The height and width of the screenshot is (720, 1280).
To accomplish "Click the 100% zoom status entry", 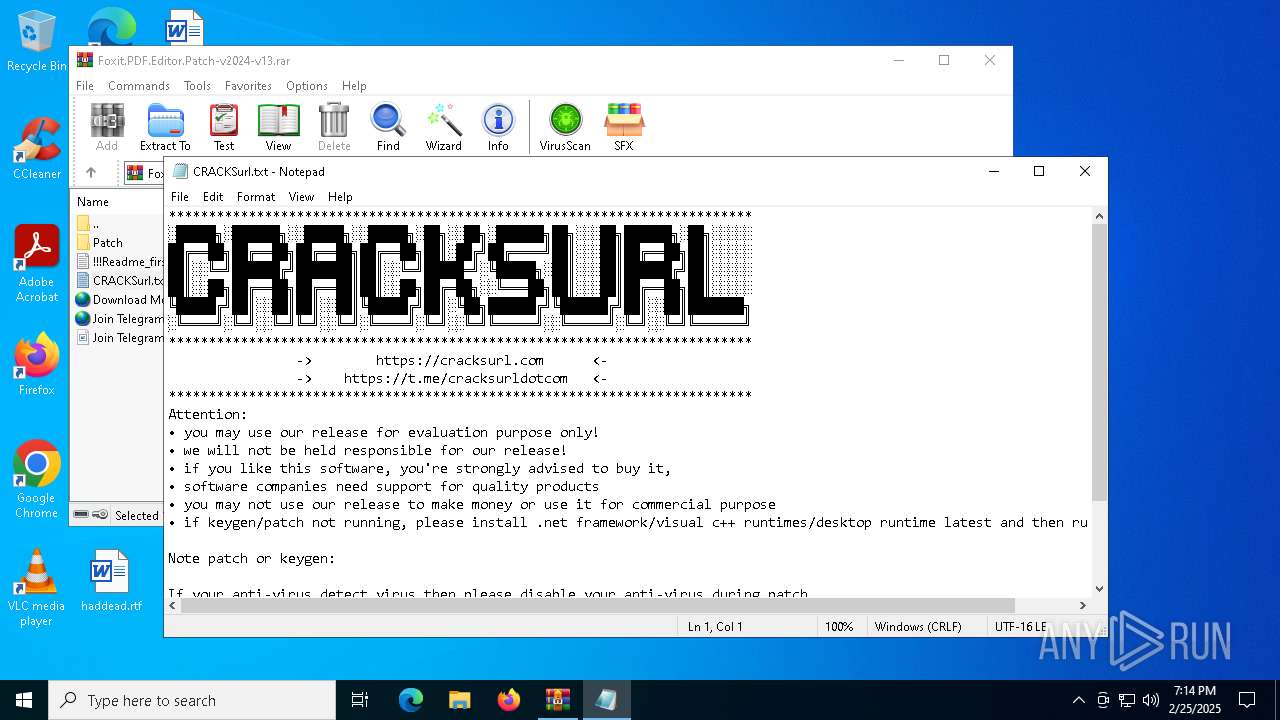I will point(839,627).
